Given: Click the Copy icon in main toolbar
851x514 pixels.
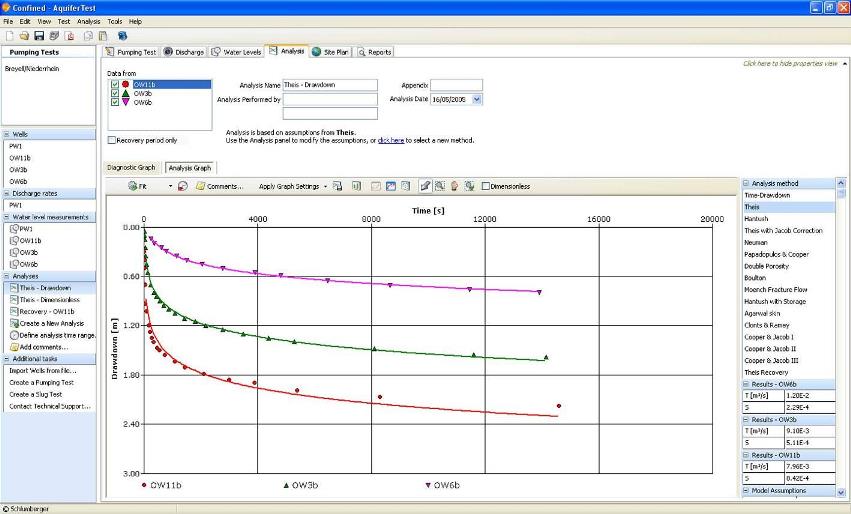Looking at the screenshot, I should (88, 36).
